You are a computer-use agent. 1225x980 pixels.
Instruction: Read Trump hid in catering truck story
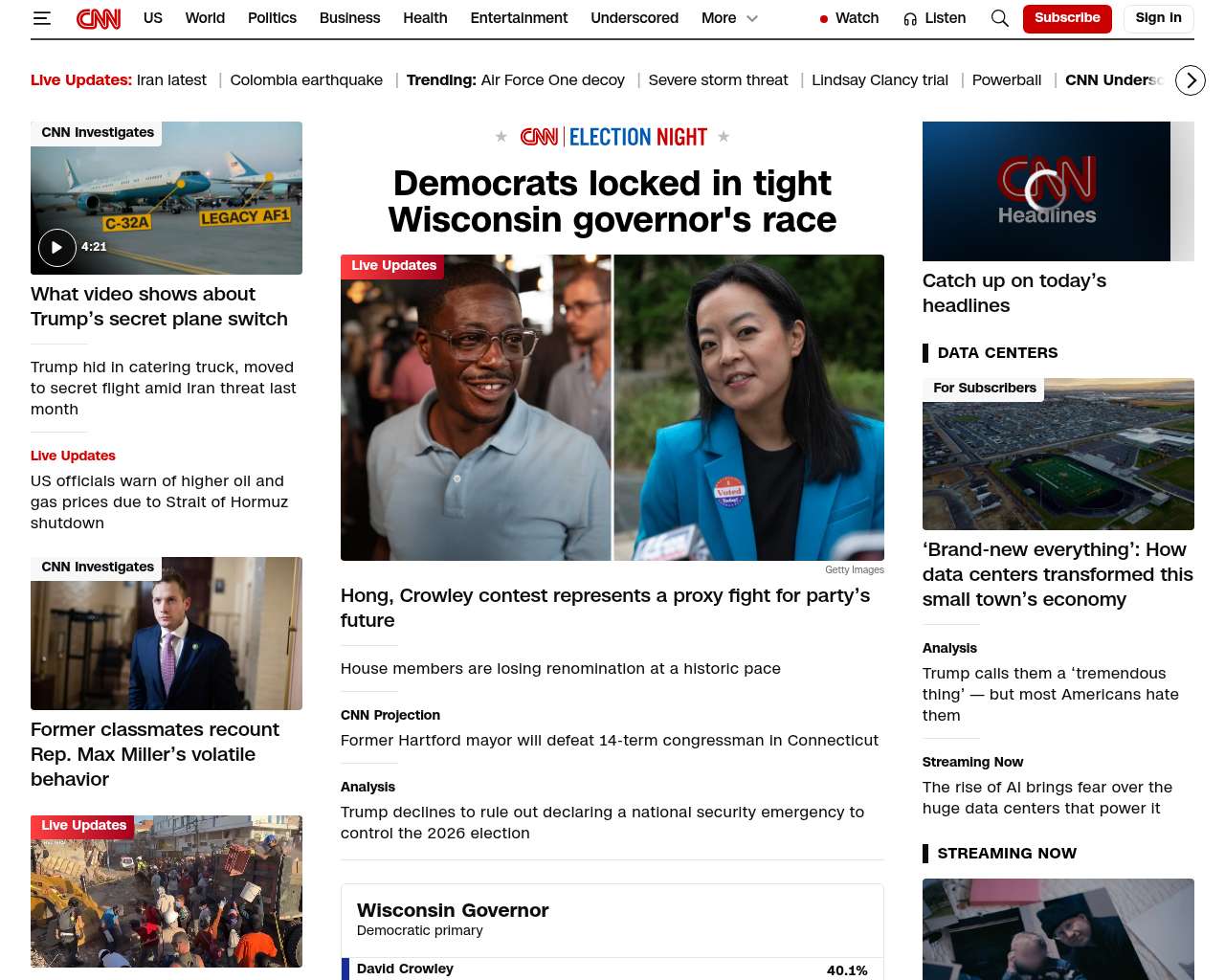click(x=164, y=388)
